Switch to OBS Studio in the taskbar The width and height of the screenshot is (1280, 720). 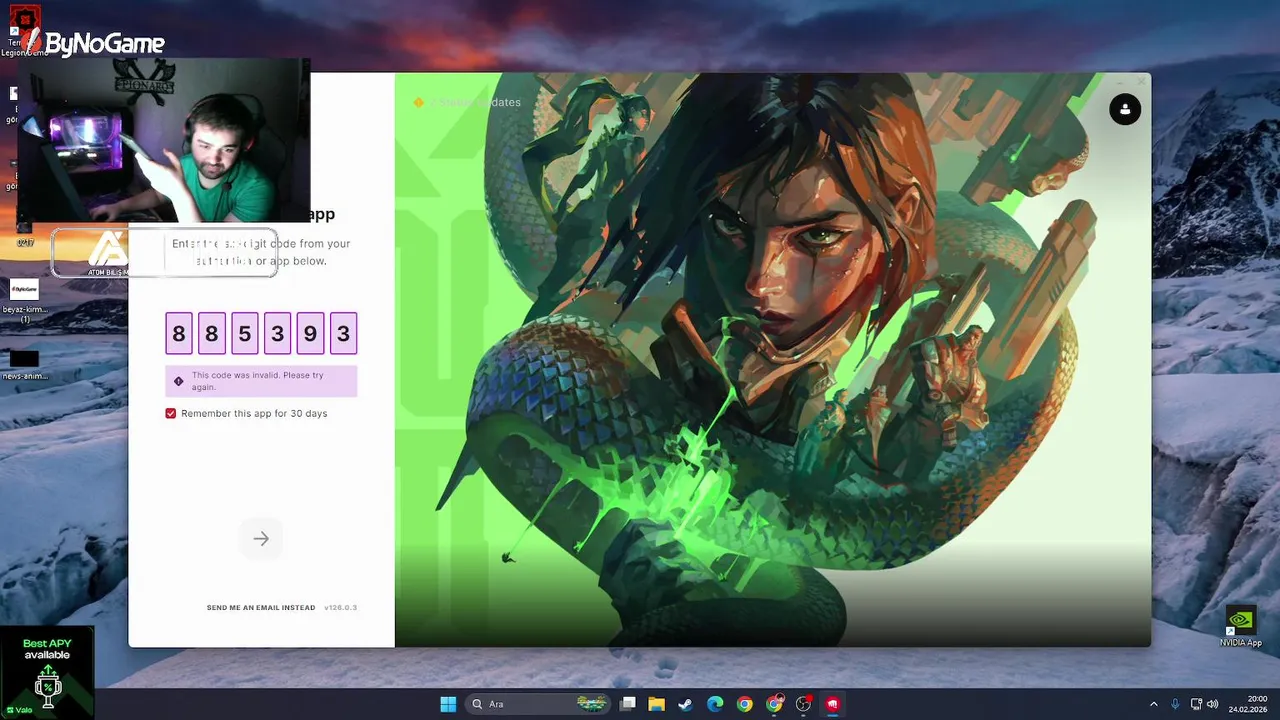803,704
